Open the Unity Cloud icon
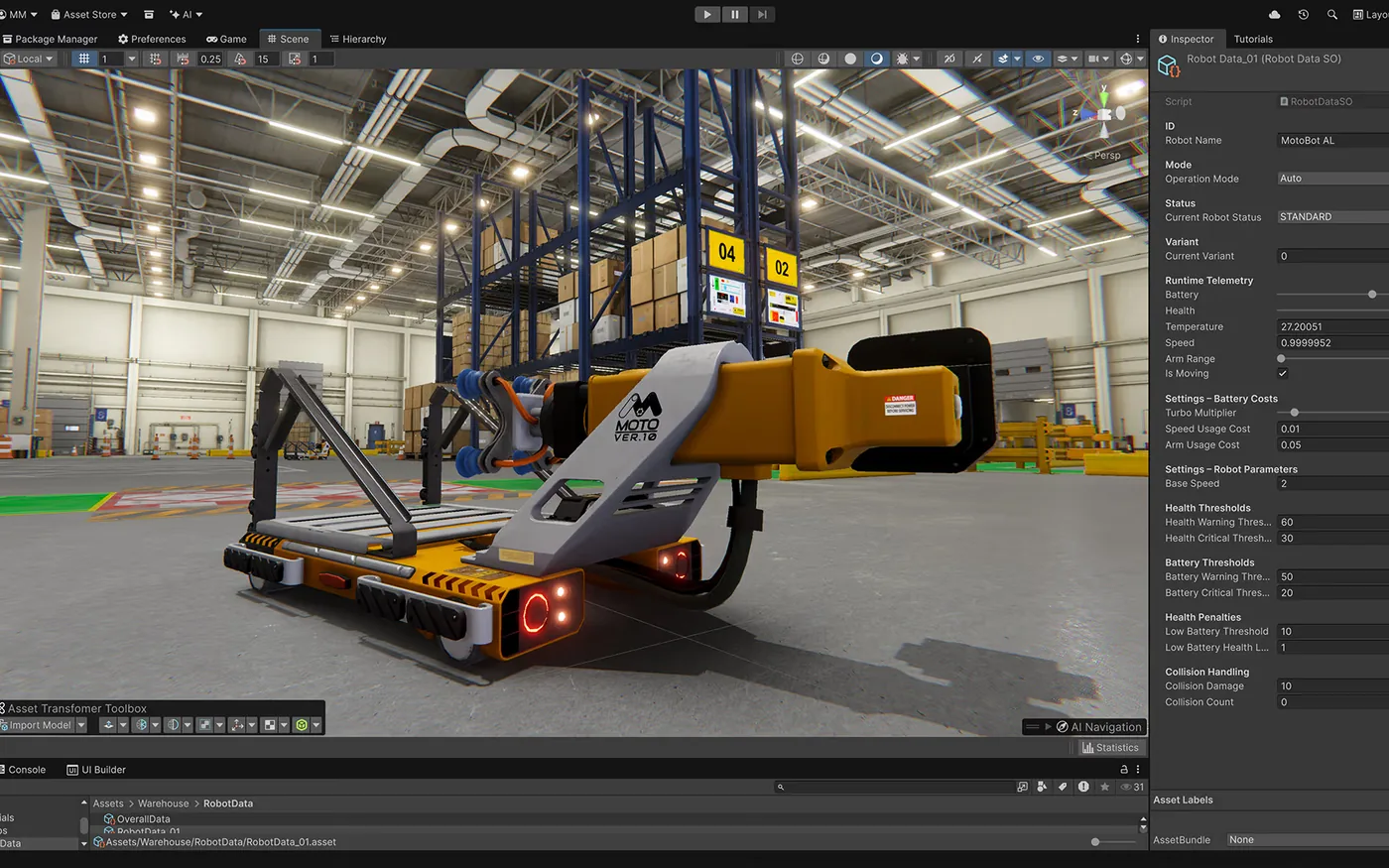The width and height of the screenshot is (1389, 868). click(1275, 15)
